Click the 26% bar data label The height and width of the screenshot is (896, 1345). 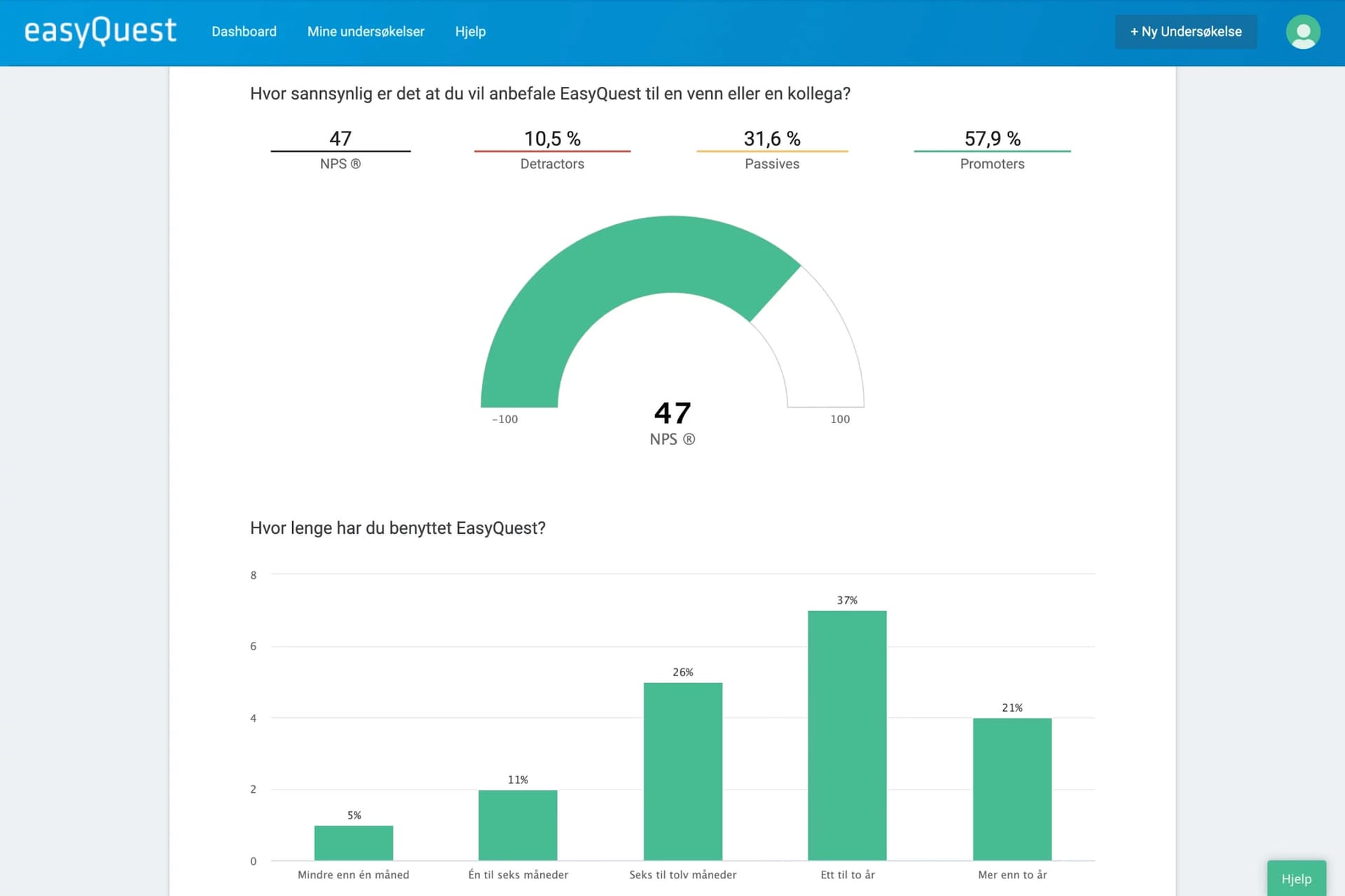[x=683, y=673]
